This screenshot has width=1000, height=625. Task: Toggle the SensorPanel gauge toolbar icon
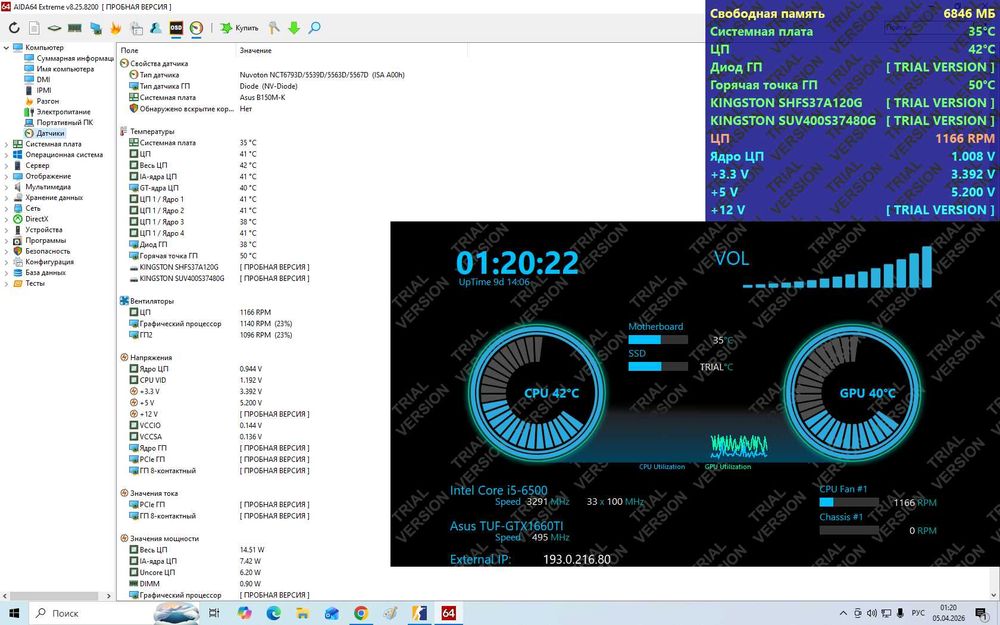196,28
